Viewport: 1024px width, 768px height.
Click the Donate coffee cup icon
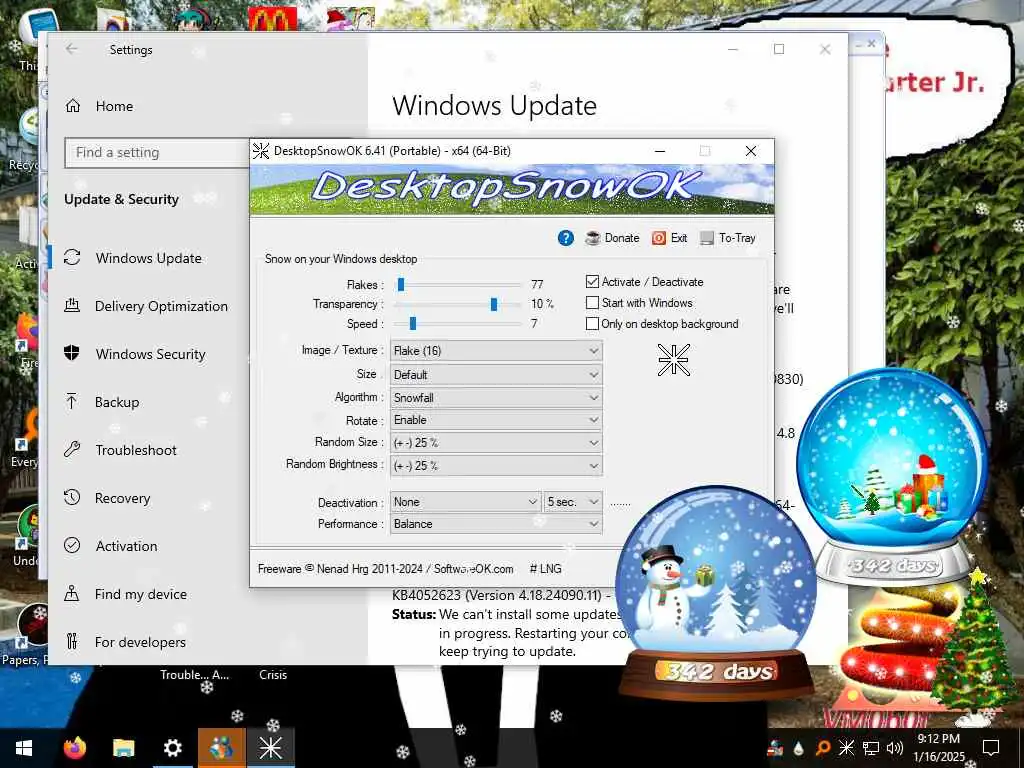click(x=592, y=238)
